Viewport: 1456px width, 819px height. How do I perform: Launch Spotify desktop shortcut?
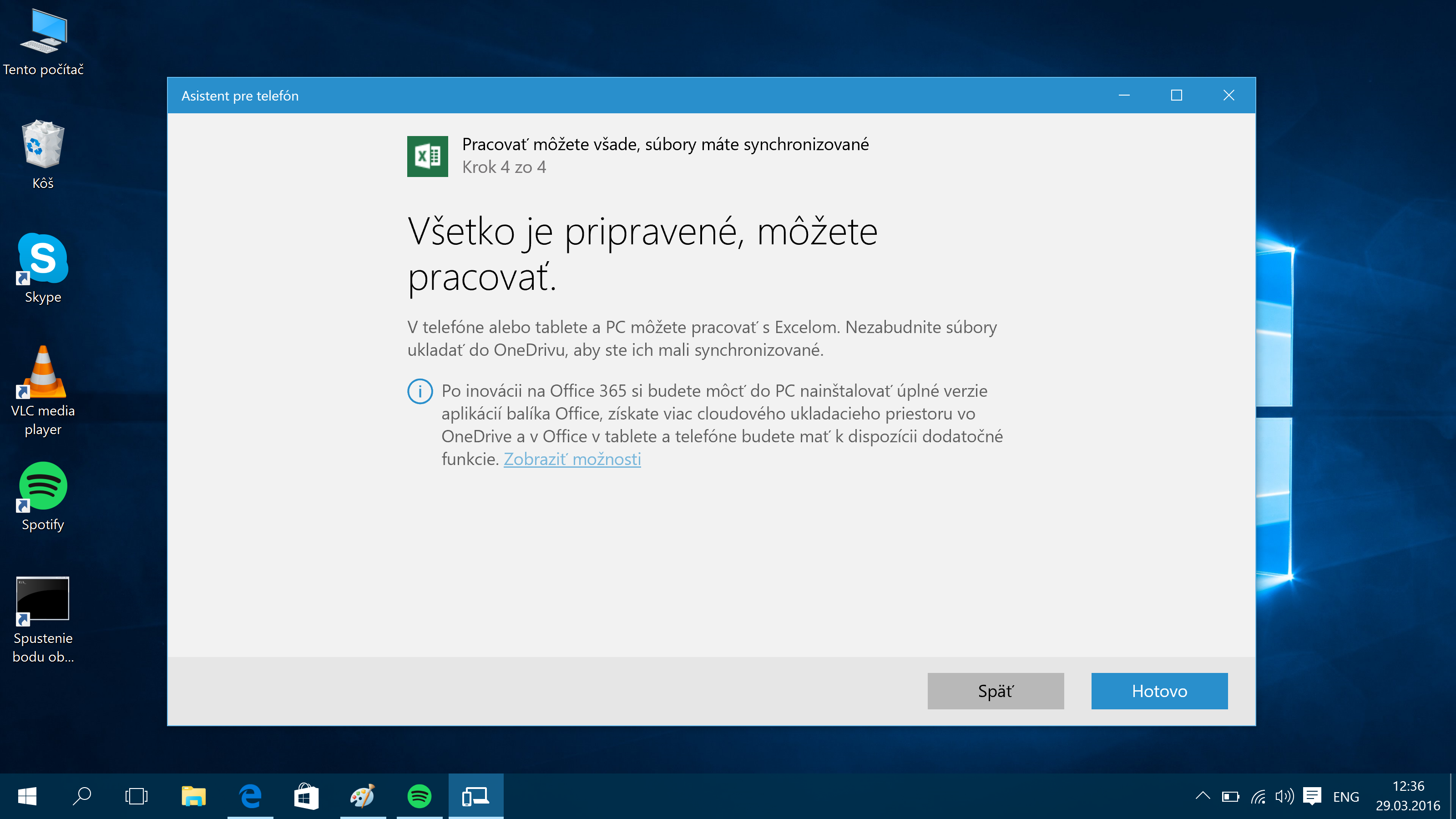(43, 497)
